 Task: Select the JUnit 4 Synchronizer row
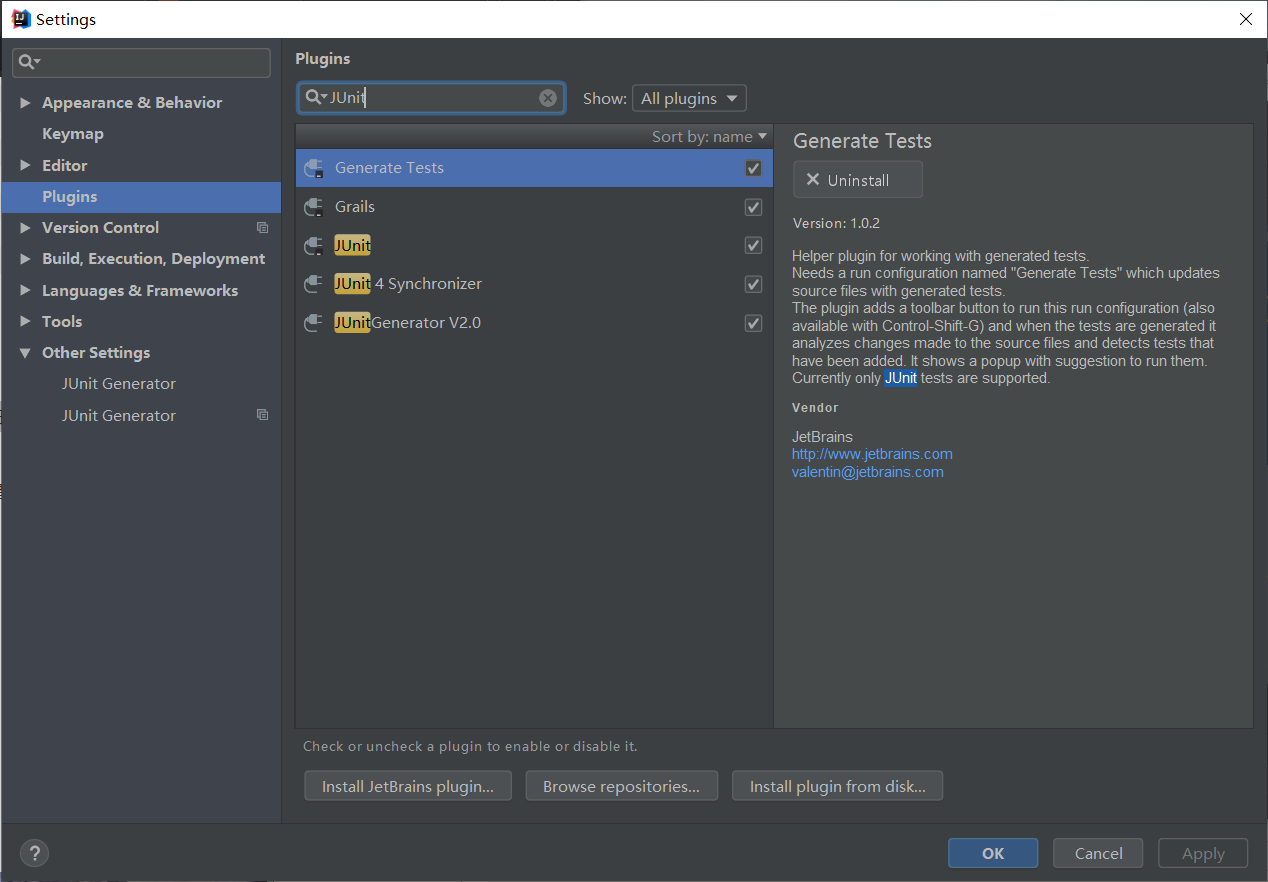(534, 284)
